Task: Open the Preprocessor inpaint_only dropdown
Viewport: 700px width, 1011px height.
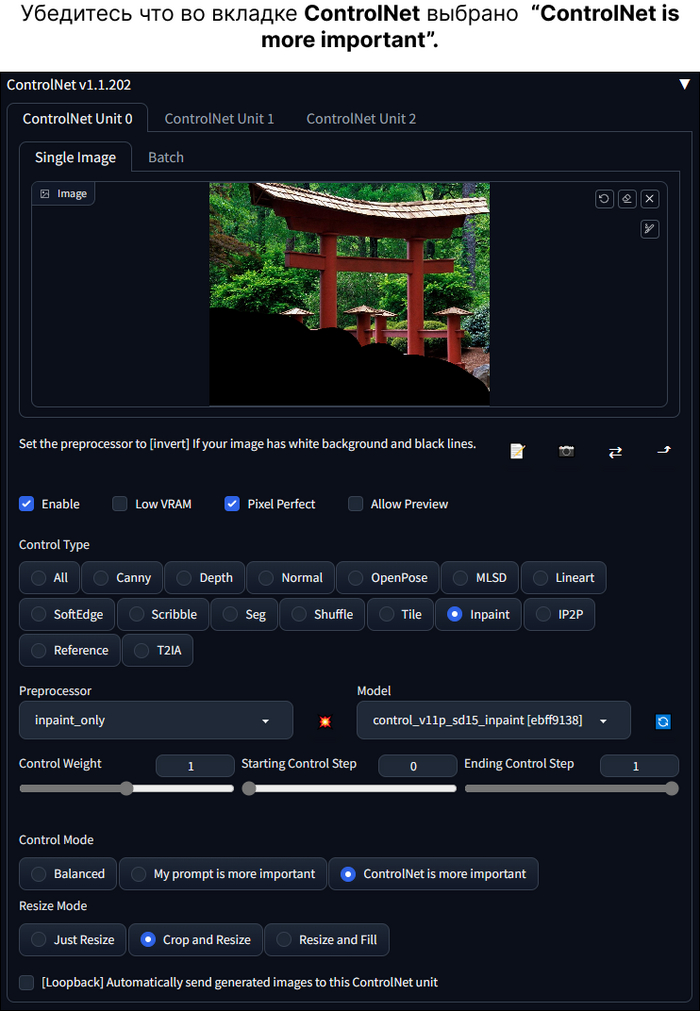Action: click(155, 720)
